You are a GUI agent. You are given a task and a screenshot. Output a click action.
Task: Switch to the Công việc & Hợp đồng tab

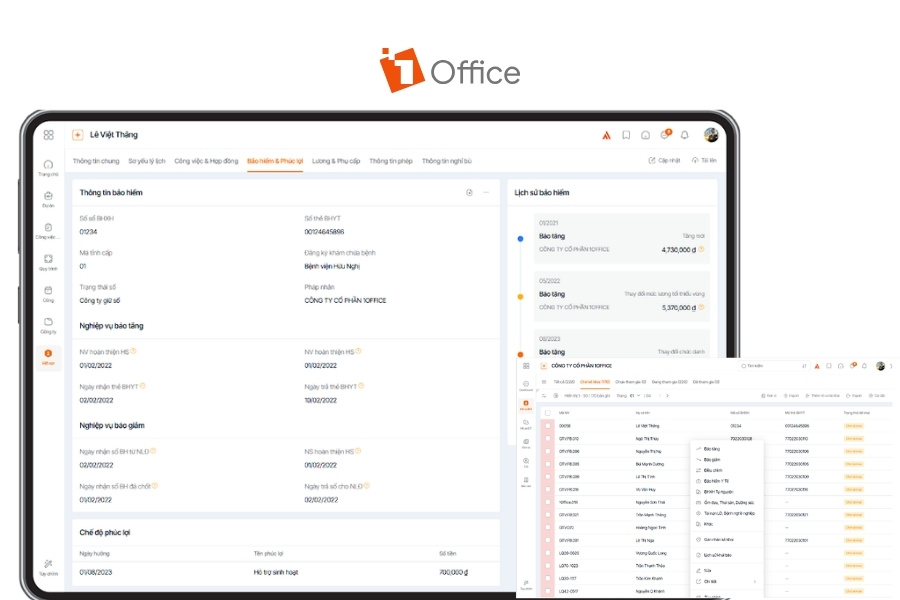206,161
